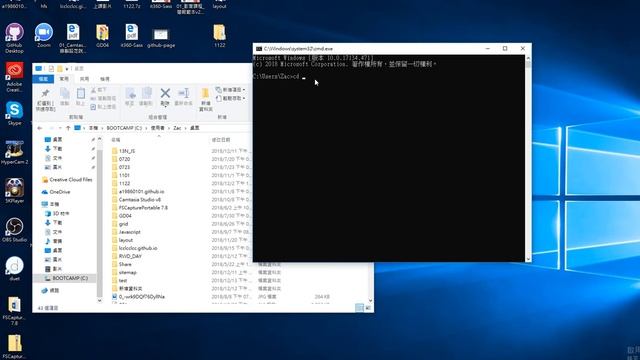
Task: Open the duet desktop shortcut
Action: tap(14, 269)
